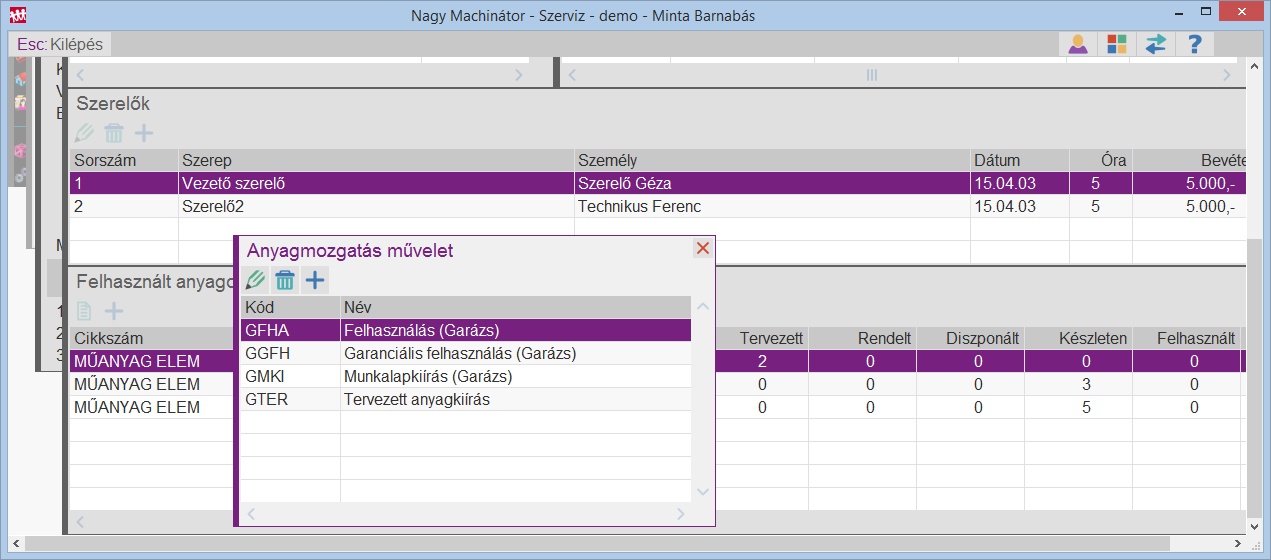Screen dimensions: 1271x560
Task: Select the Vezető szerelő row
Action: click(657, 183)
